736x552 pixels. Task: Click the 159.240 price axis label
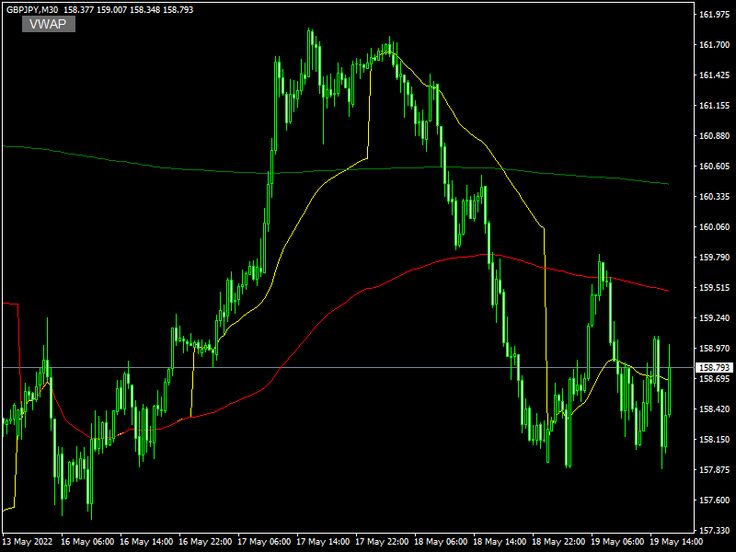click(x=714, y=318)
